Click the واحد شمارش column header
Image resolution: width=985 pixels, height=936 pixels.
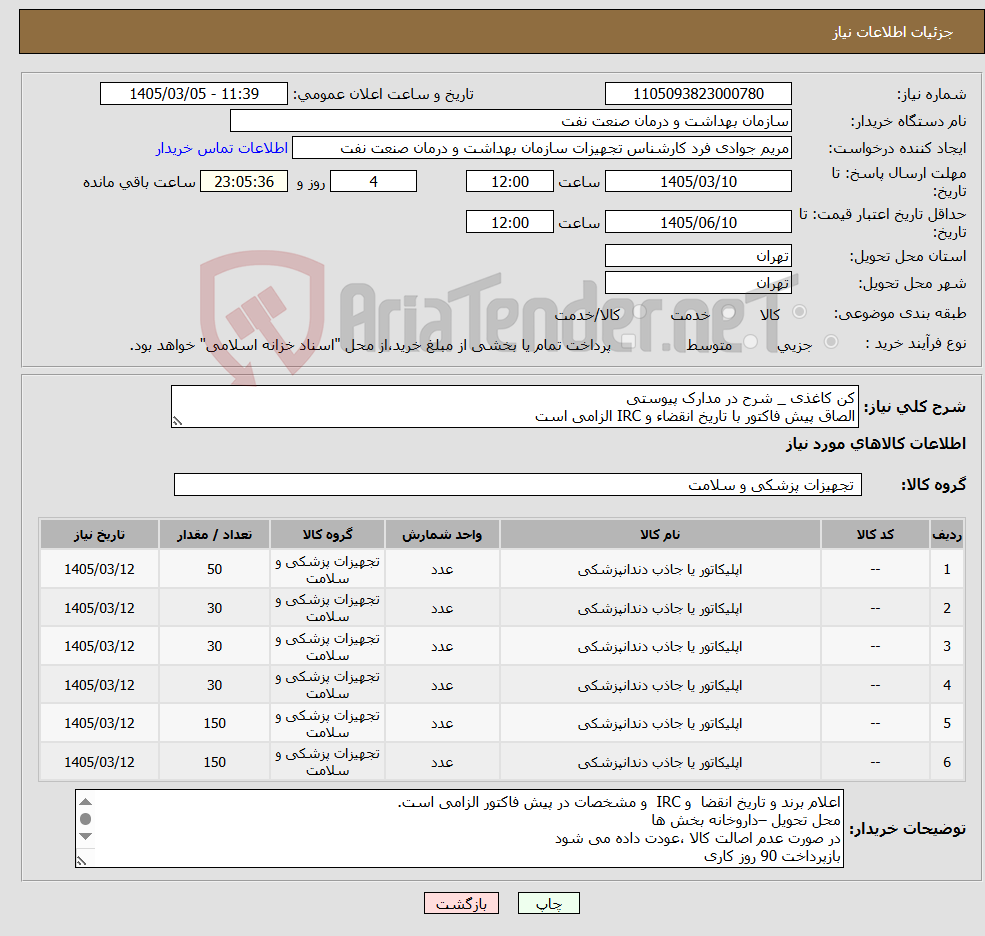pyautogui.click(x=442, y=535)
